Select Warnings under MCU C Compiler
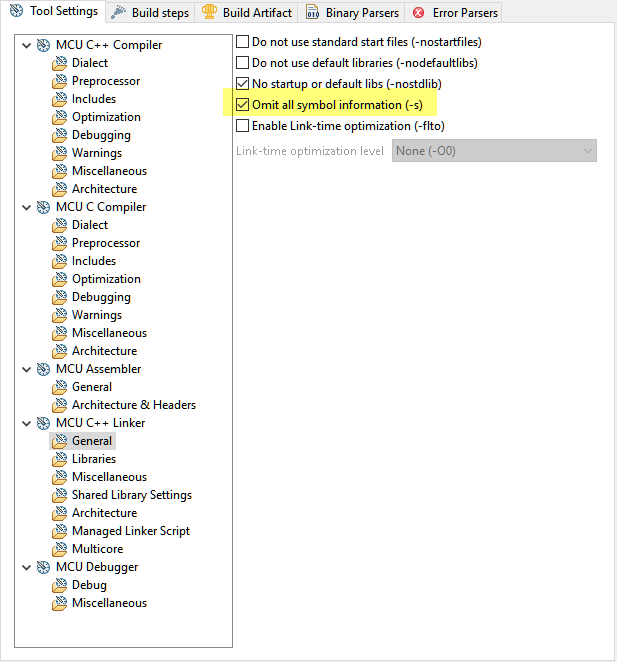 click(97, 315)
